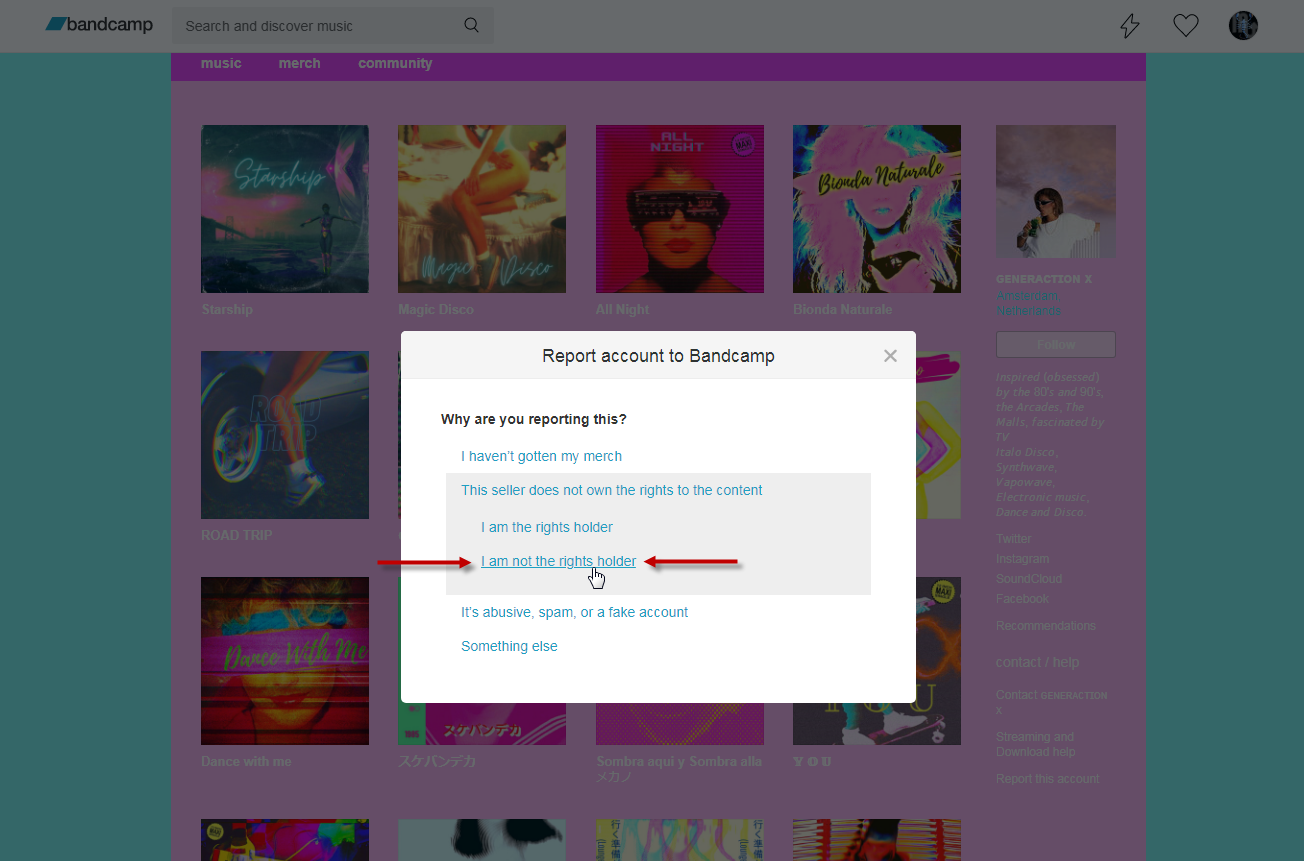
Task: Open the feed lightning bolt icon
Action: 1130,26
